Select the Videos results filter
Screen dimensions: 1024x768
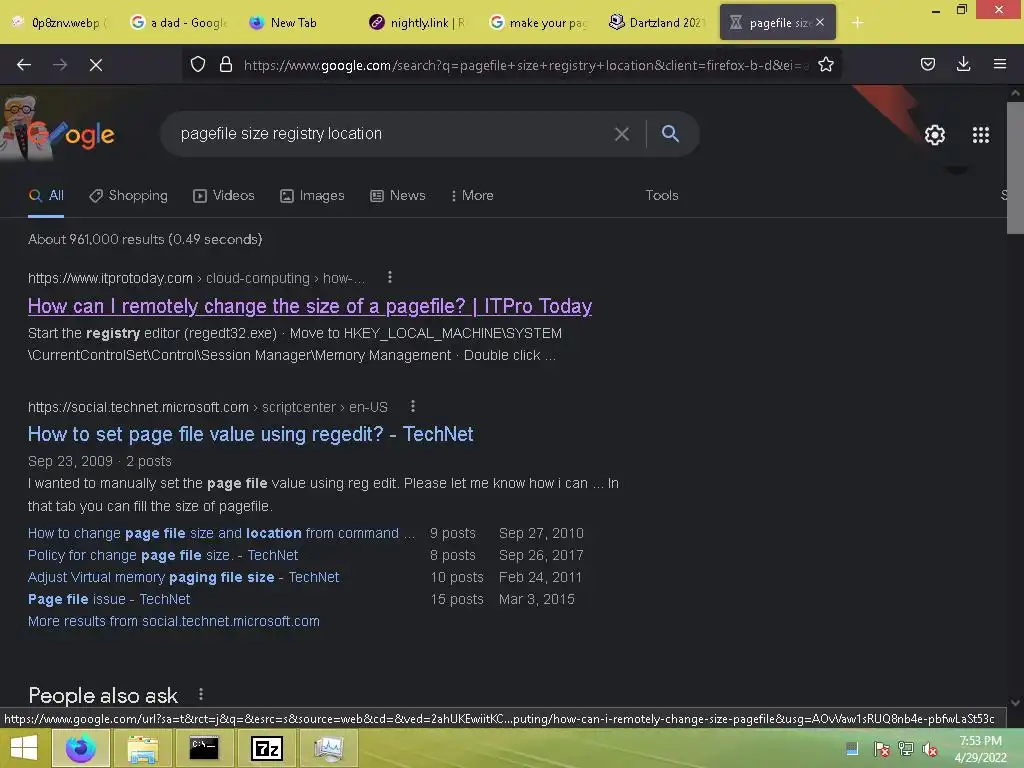[224, 195]
